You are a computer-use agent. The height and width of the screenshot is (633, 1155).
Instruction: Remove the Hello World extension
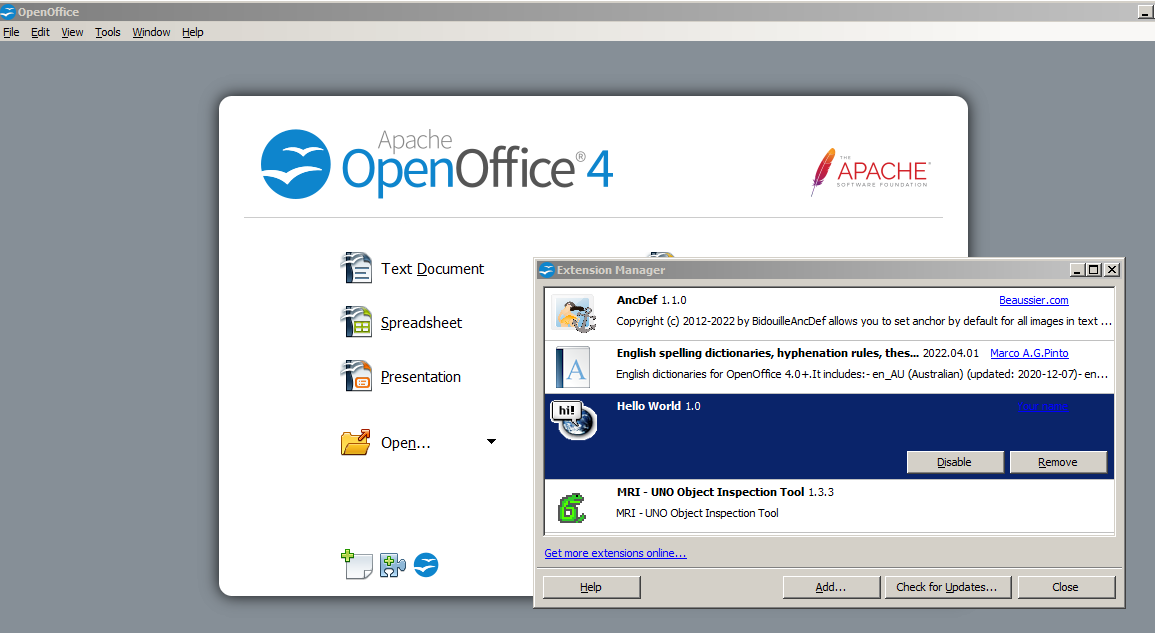coord(1058,462)
